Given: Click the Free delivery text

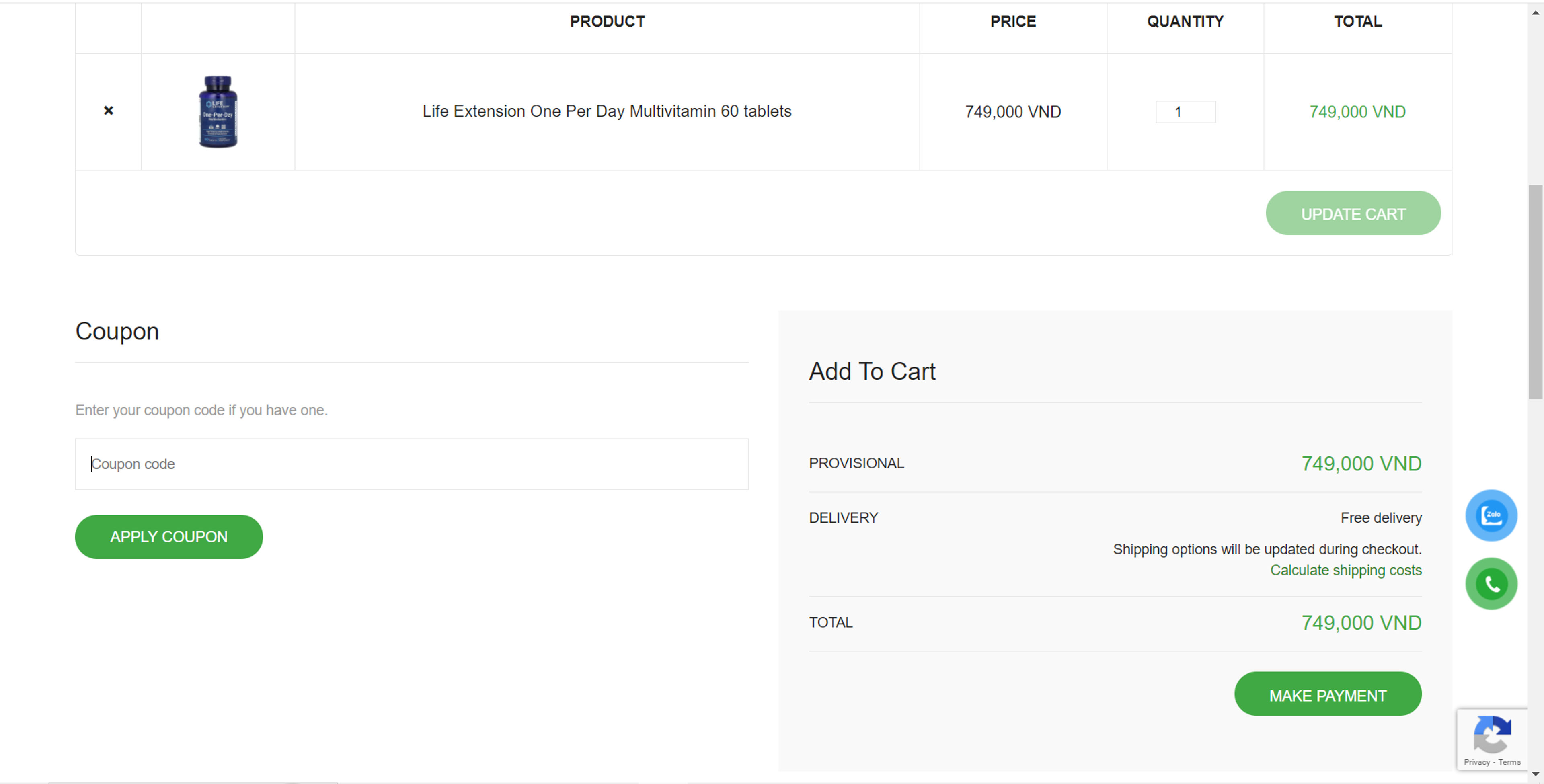Looking at the screenshot, I should (x=1381, y=518).
